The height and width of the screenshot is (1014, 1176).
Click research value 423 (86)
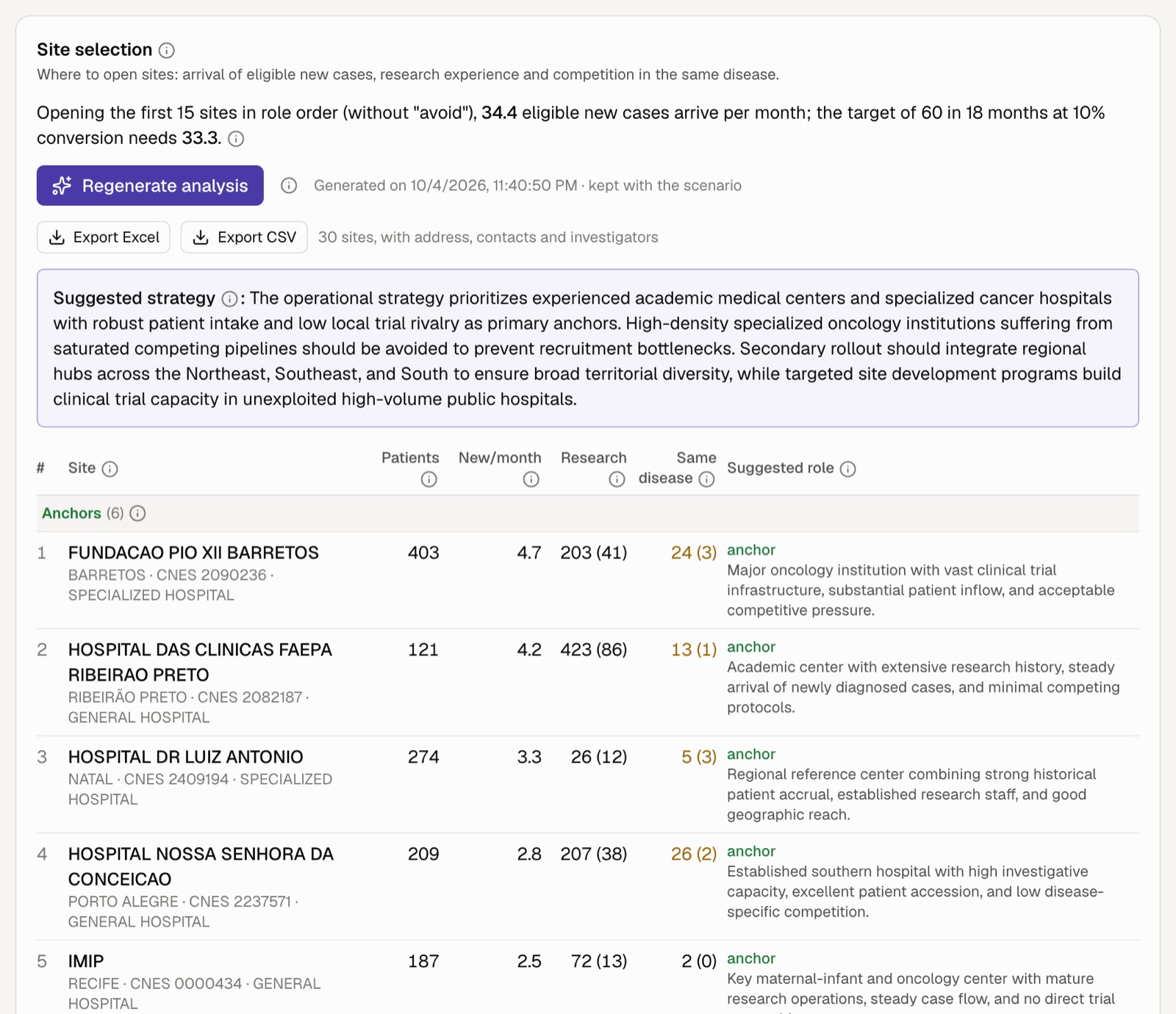pos(594,650)
